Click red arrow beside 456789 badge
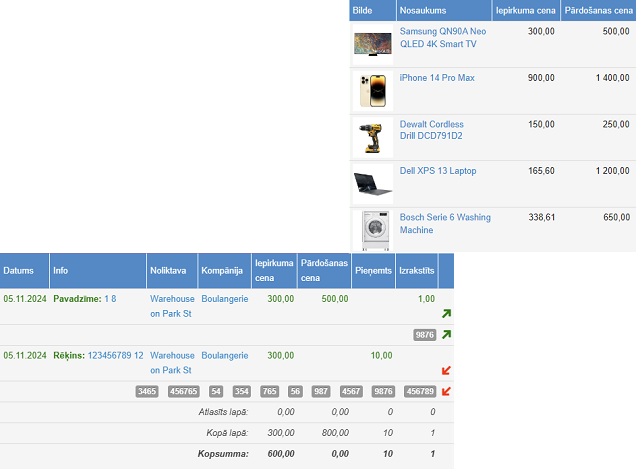 446,392
